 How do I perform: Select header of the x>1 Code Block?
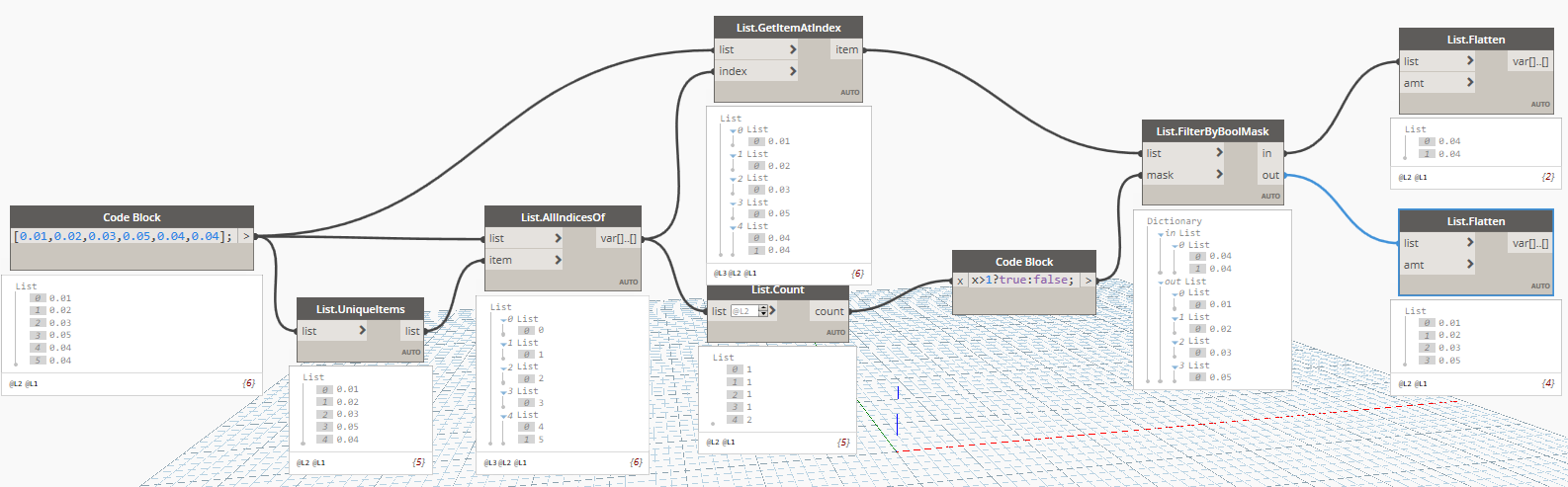coord(1024,262)
